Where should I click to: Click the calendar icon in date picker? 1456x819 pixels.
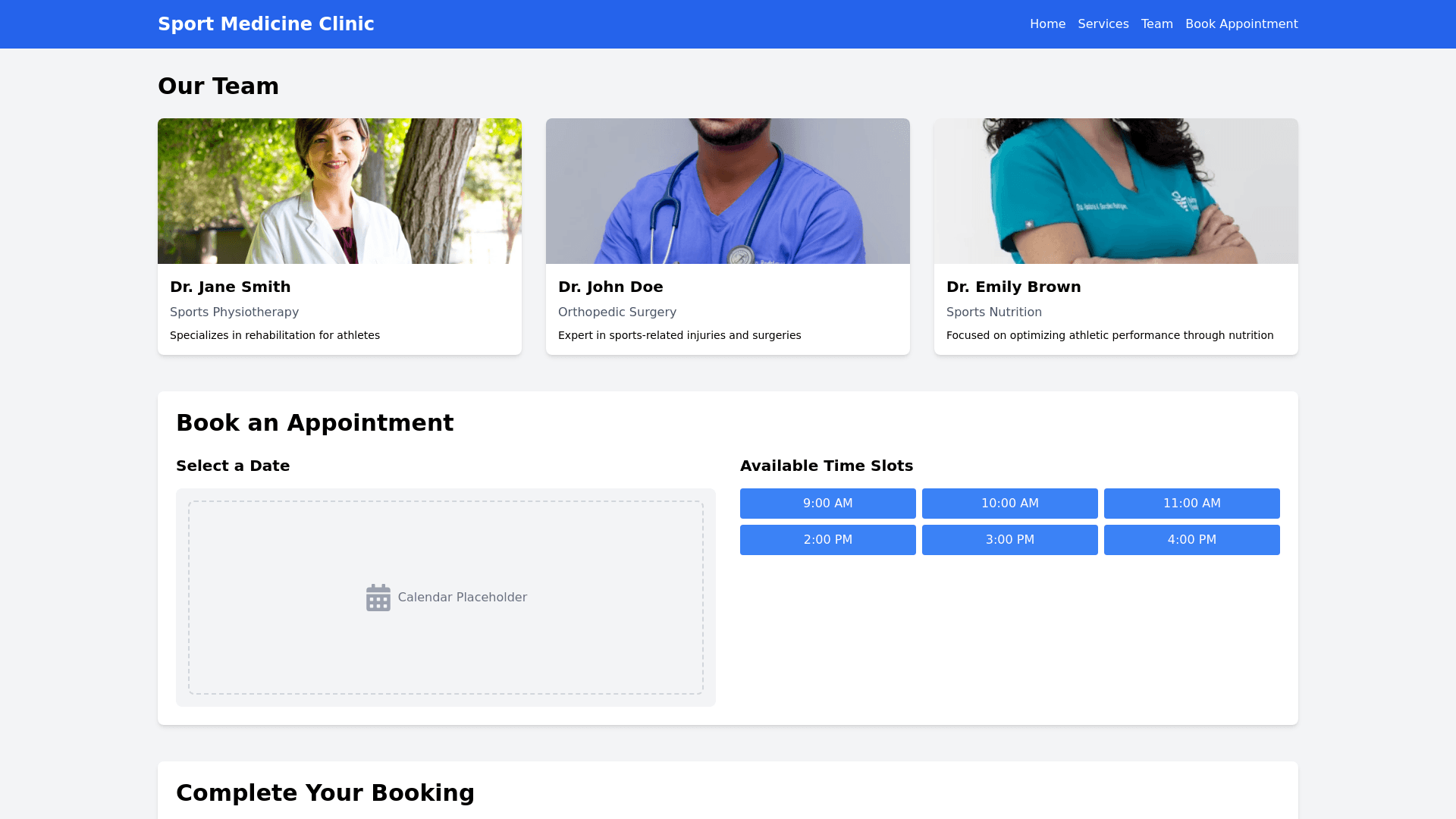pos(378,598)
